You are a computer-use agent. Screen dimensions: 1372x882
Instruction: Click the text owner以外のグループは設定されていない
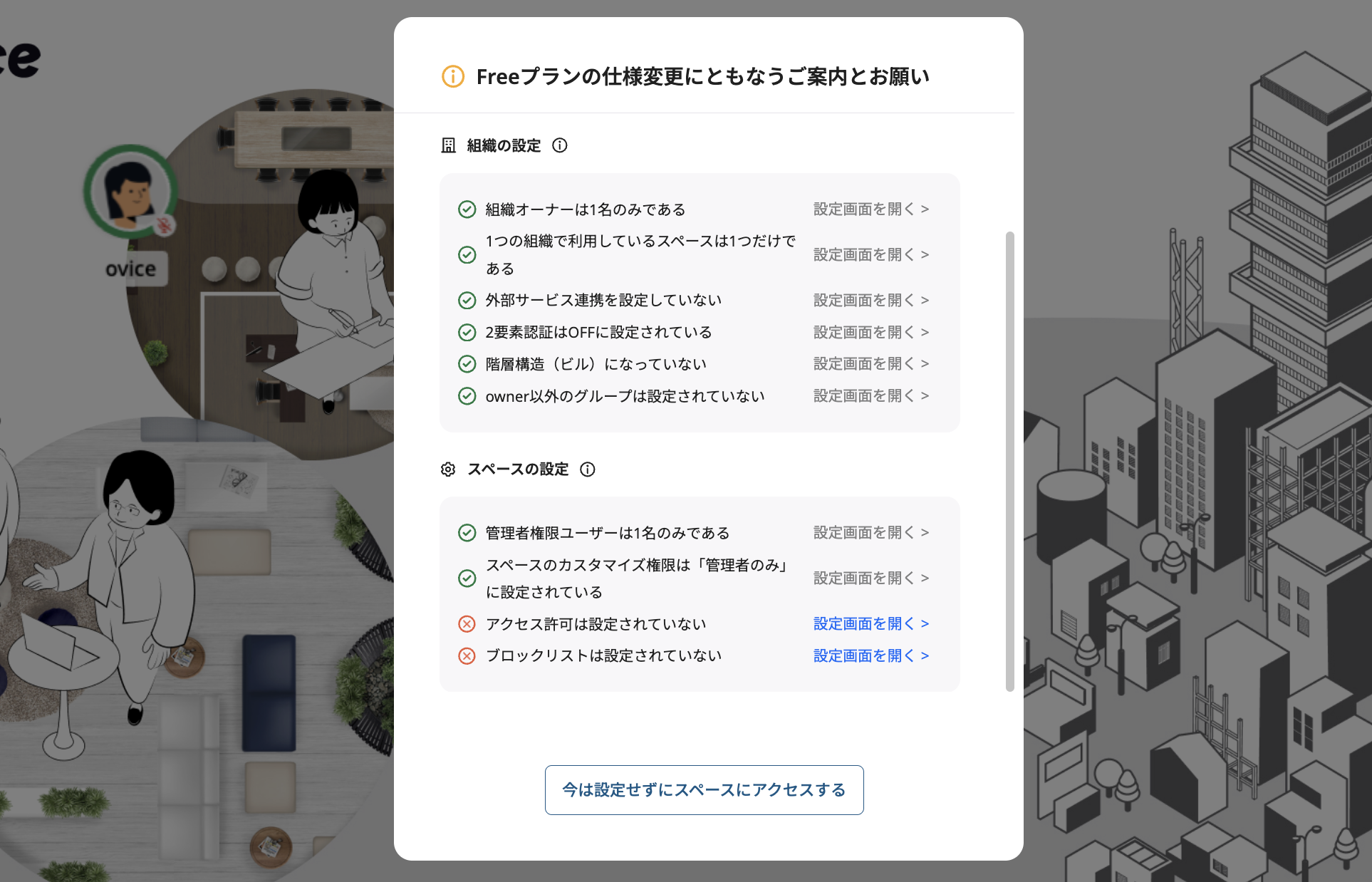(x=625, y=396)
